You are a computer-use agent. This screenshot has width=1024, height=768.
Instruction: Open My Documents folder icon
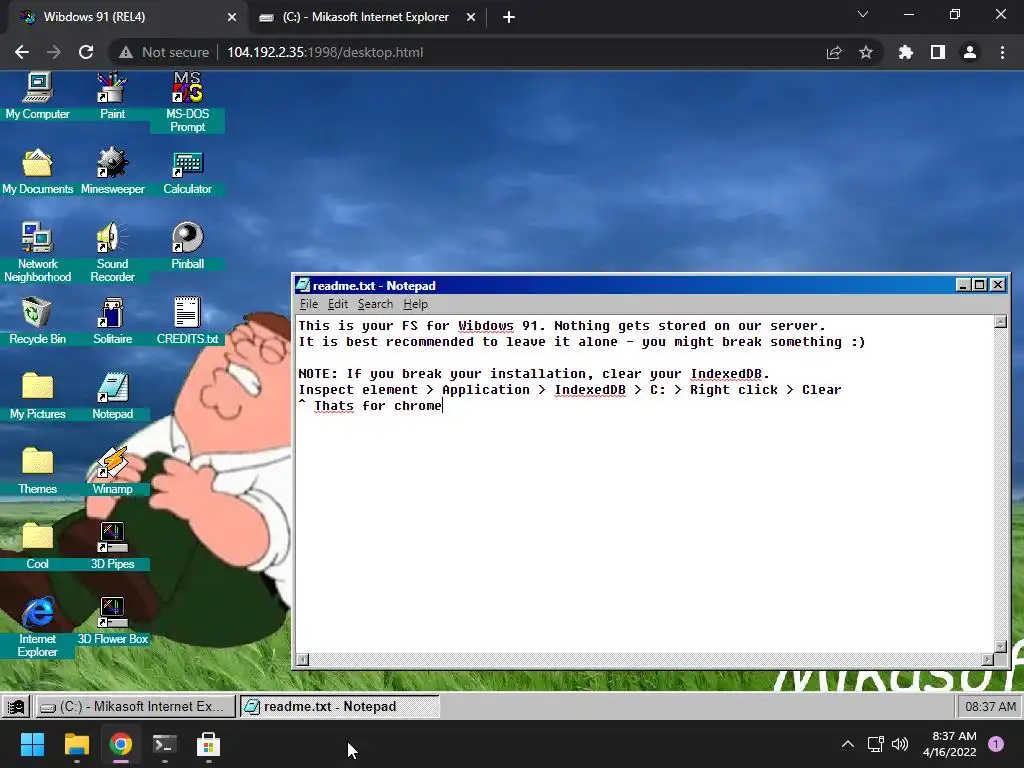pos(37,172)
